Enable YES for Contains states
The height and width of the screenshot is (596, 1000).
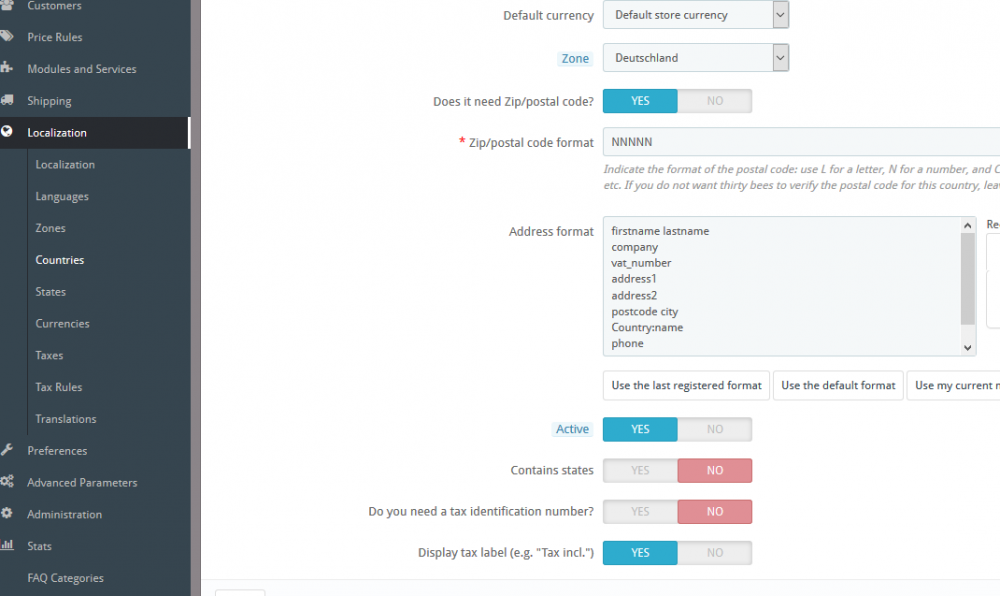coord(640,471)
